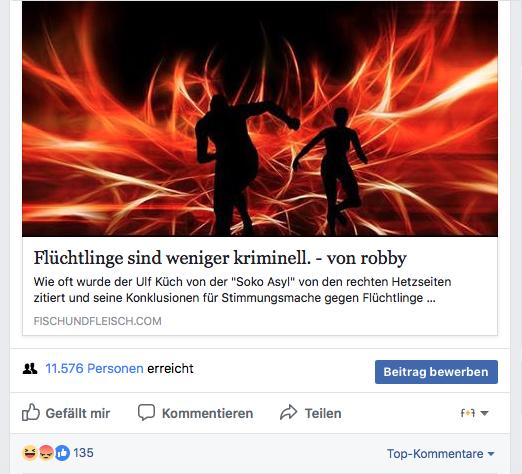522x474 pixels.
Task: Choose Teilen to share the post
Action: click(x=323, y=413)
